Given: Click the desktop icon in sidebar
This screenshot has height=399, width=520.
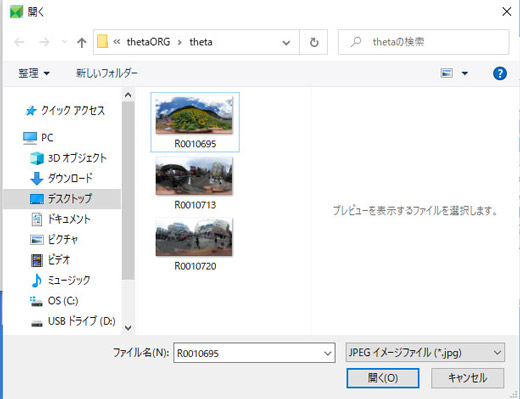Looking at the screenshot, I should tap(37, 199).
